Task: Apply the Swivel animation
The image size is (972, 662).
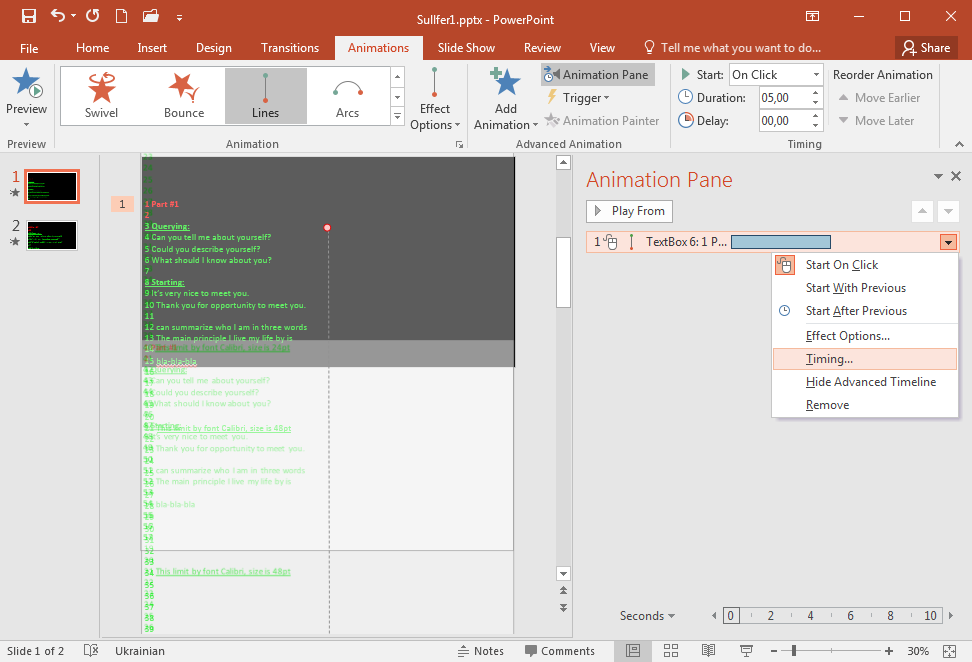Action: coord(102,96)
